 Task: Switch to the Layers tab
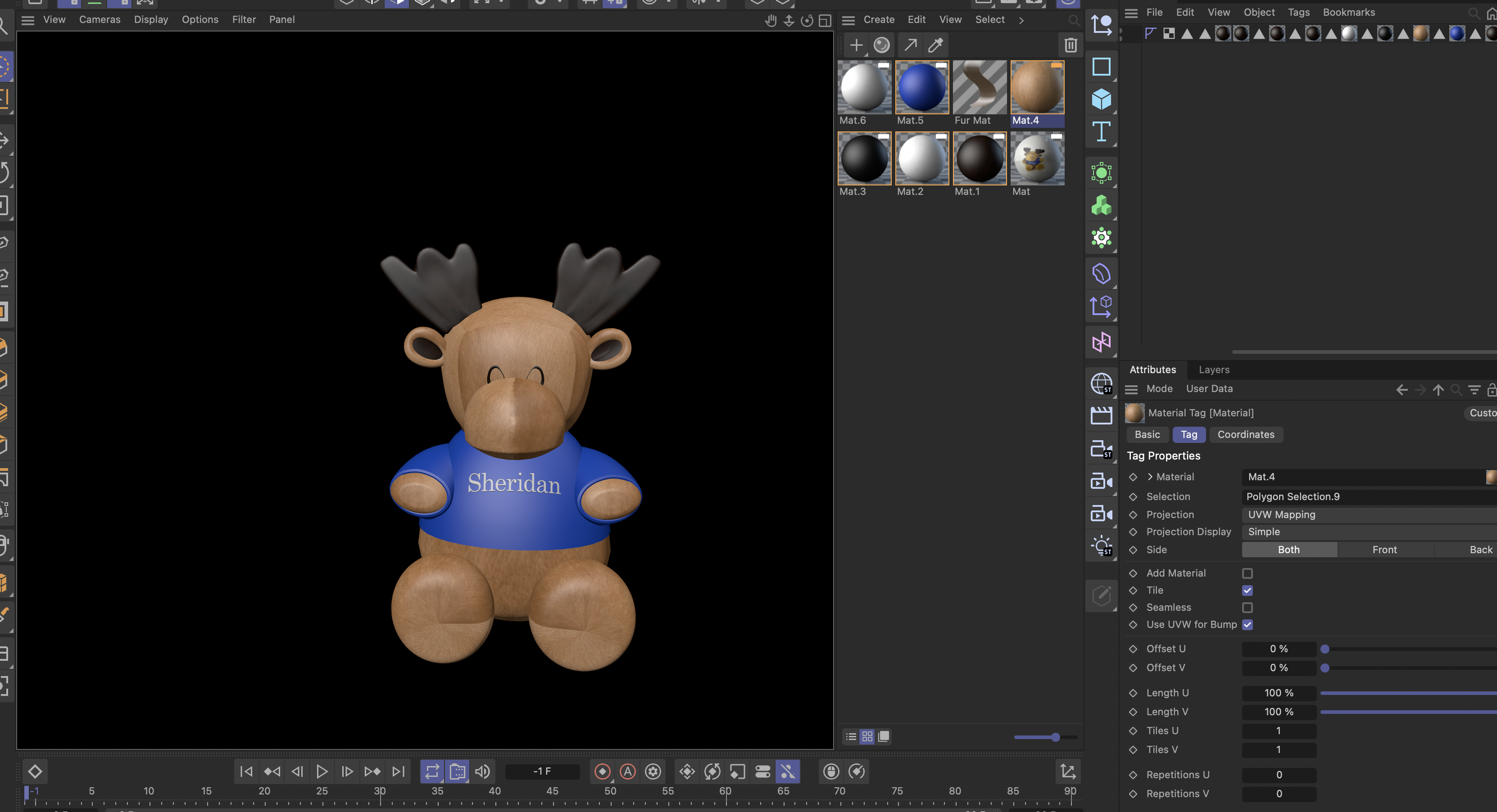[x=1214, y=370]
